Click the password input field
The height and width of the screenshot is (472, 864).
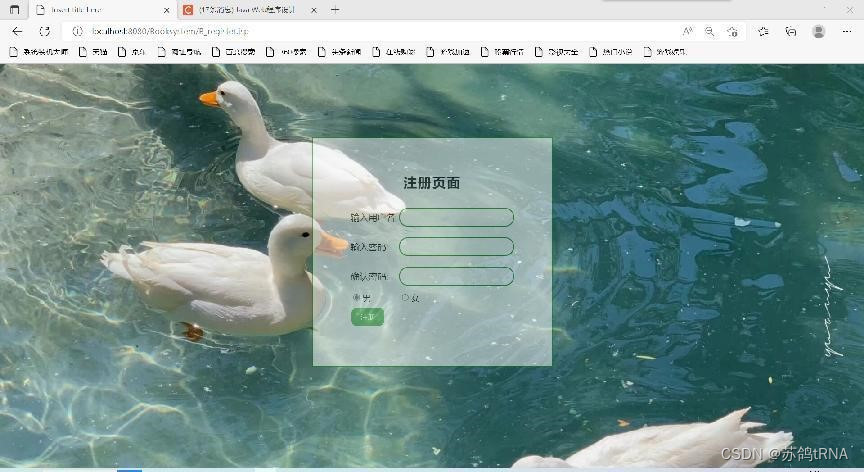point(456,247)
